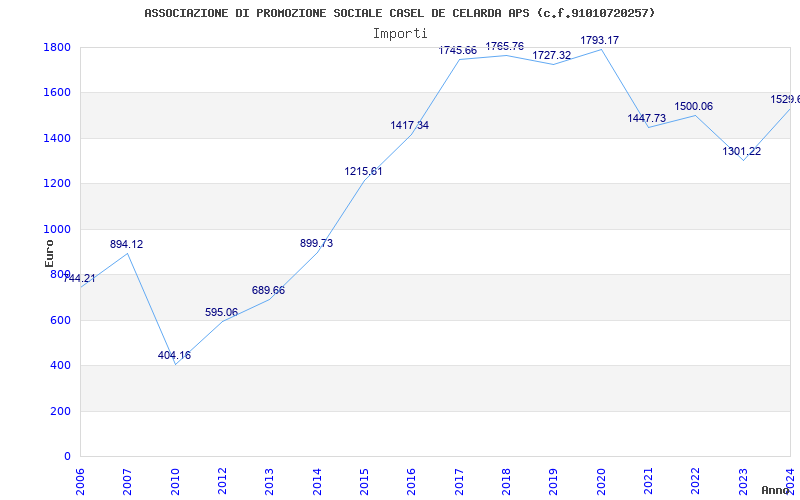800x500 pixels.
Task: Select the 2022 x-axis year label
Action: pos(695,481)
